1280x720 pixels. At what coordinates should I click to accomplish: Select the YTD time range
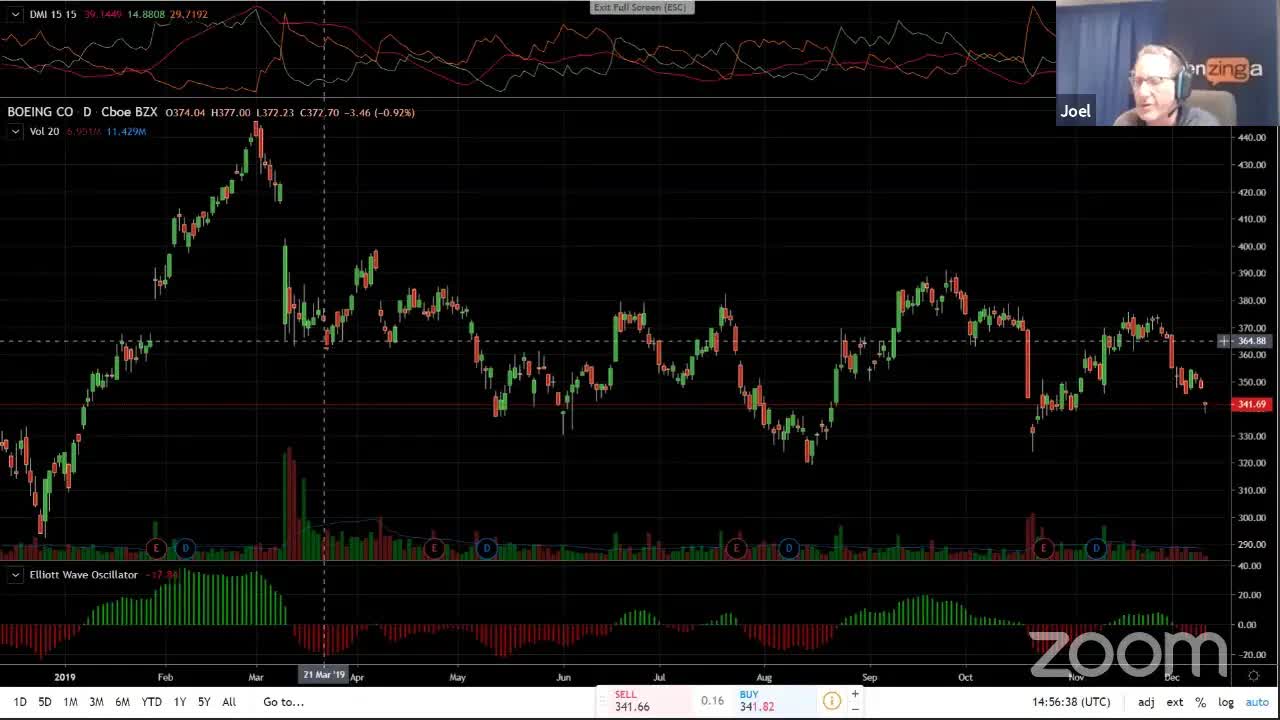pyautogui.click(x=151, y=702)
